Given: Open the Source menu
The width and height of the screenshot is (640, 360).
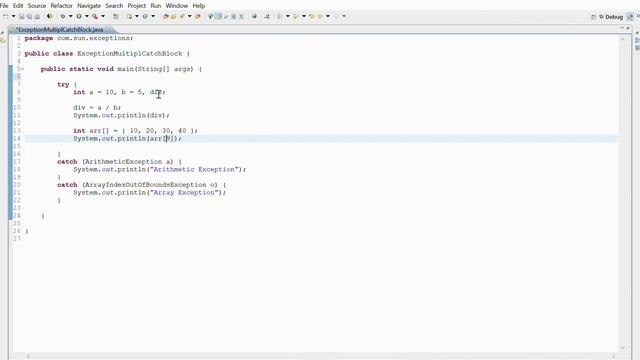Looking at the screenshot, I should 37,6.
